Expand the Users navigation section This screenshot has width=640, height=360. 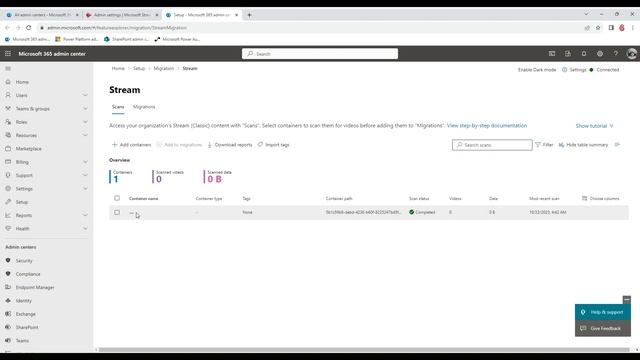pyautogui.click(x=85, y=95)
